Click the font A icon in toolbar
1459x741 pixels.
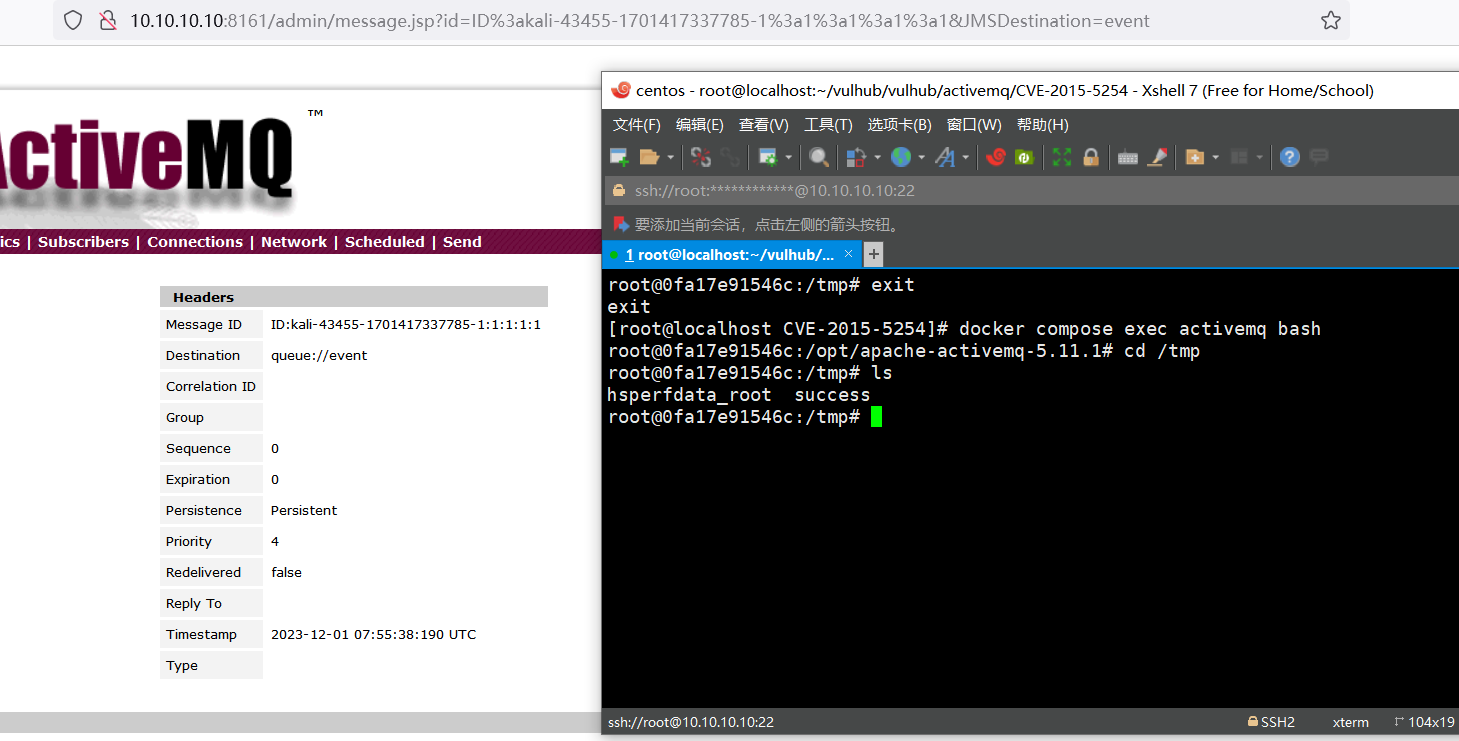coord(945,157)
